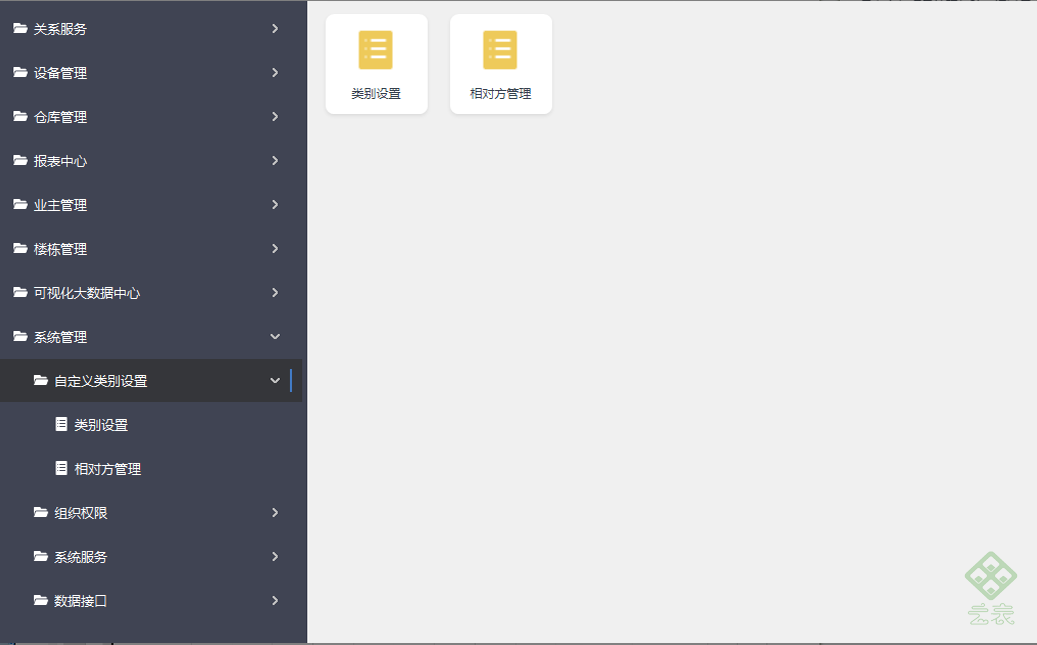Expand the 组织权限 chevron arrow
1037x645 pixels.
pyautogui.click(x=275, y=513)
